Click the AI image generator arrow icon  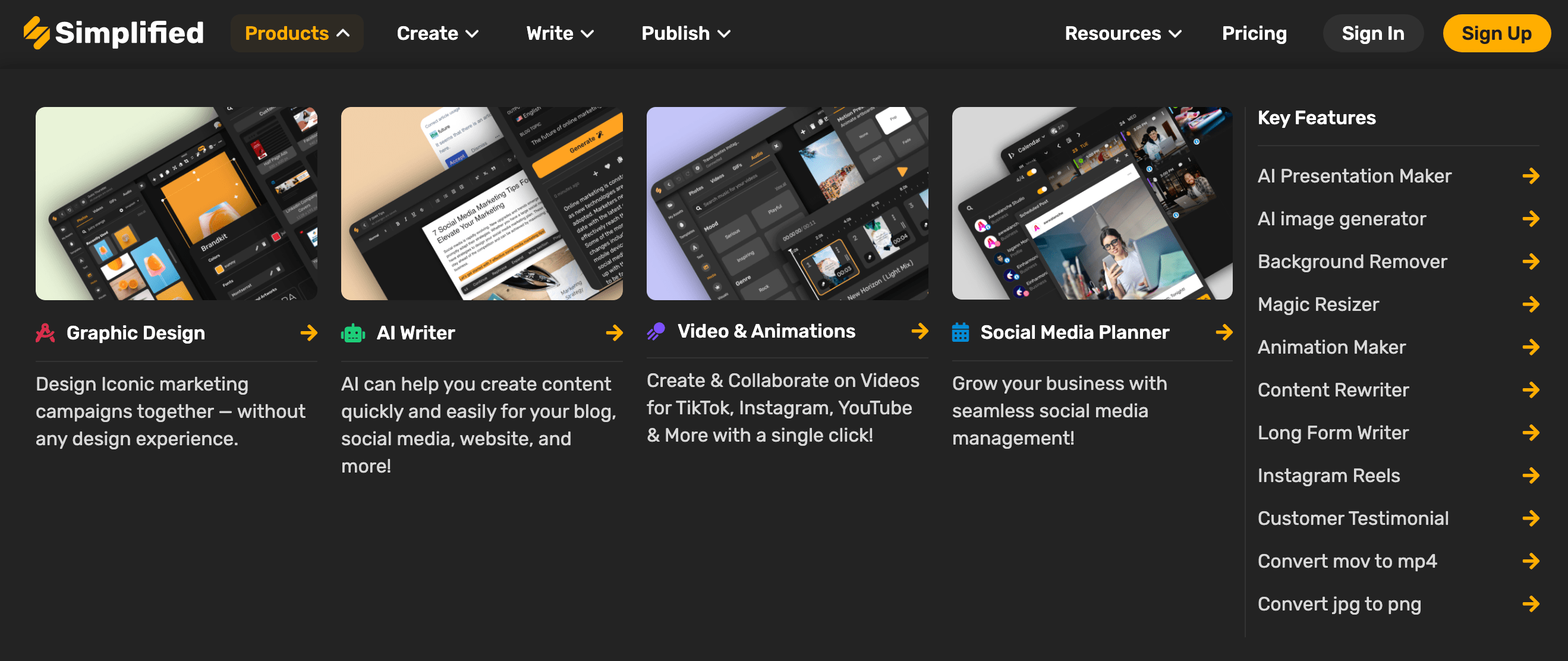1531,219
